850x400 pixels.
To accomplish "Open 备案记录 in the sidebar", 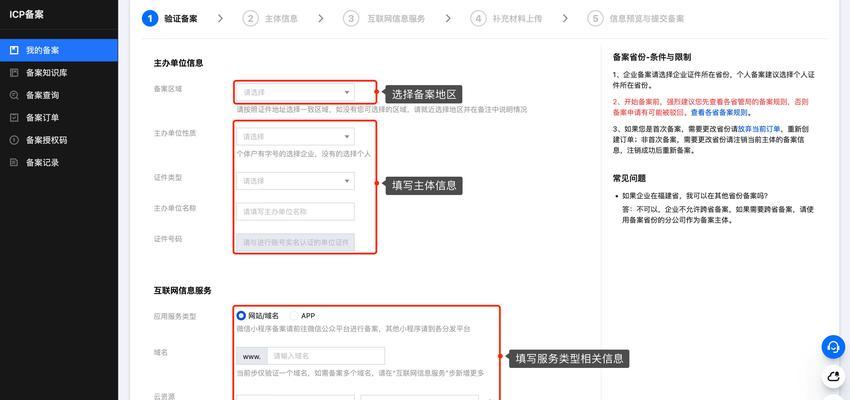I will 59,163.
